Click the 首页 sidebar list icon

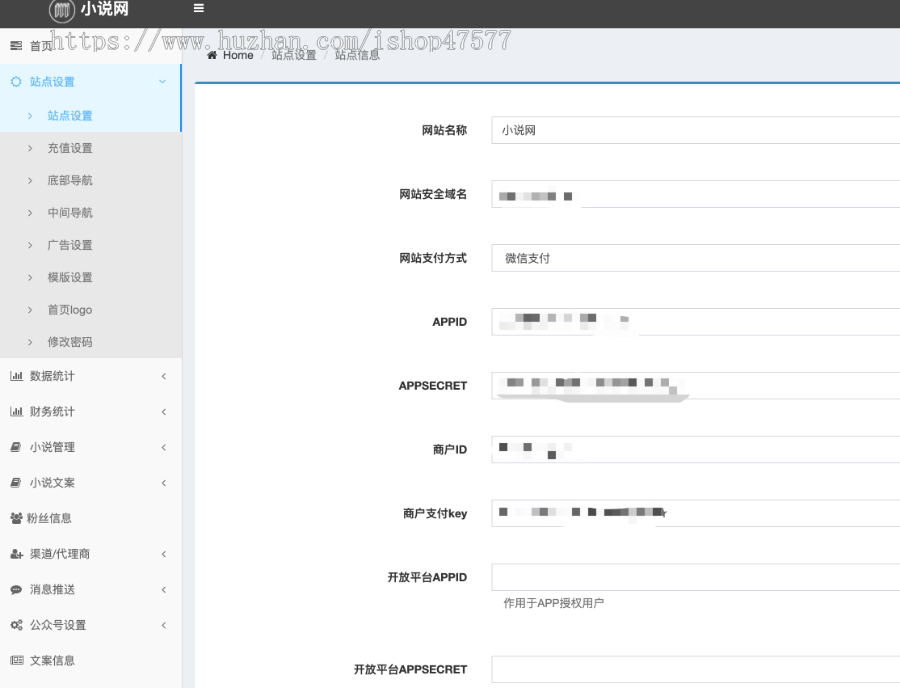point(16,45)
